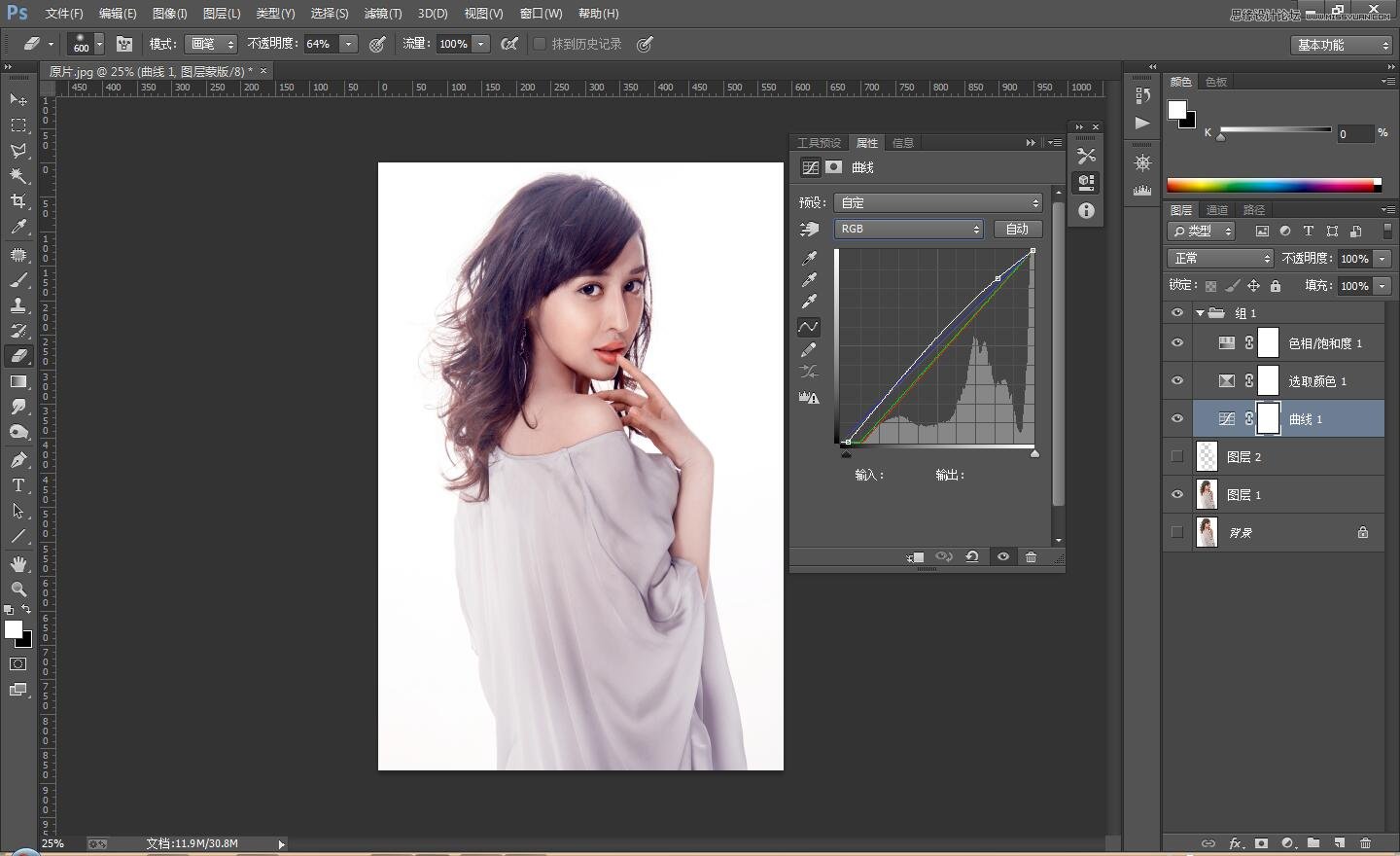Reset curves adjustment to defaults
Viewport: 1400px width, 856px height.
pos(971,557)
